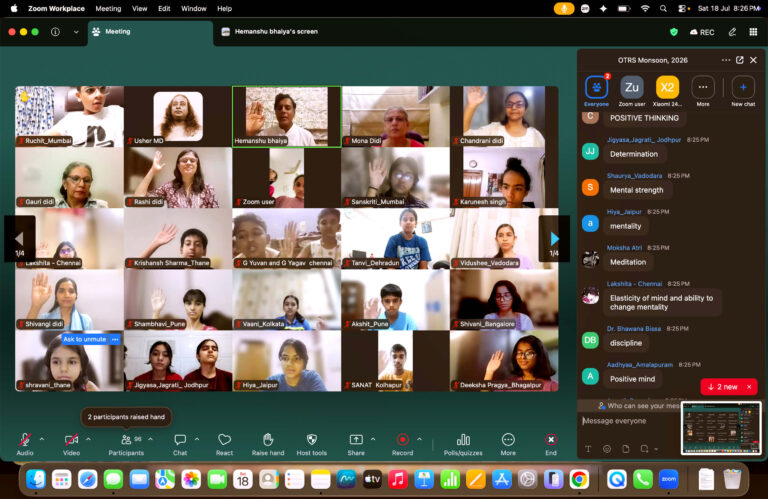Click the green encryption shield icon
Viewport: 768px width, 499px height.
click(674, 32)
